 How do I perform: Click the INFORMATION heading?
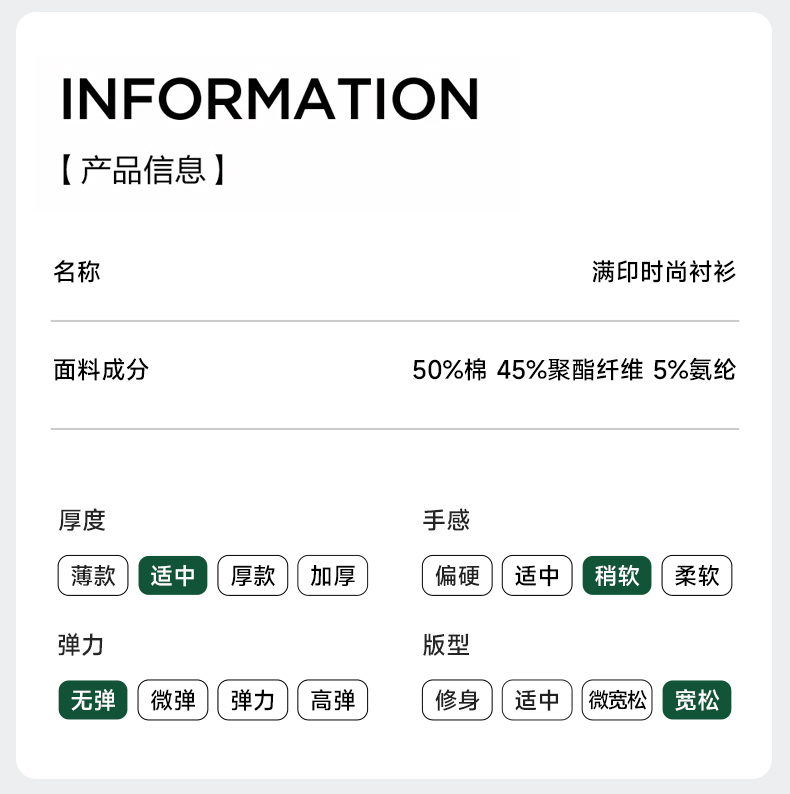pos(270,98)
